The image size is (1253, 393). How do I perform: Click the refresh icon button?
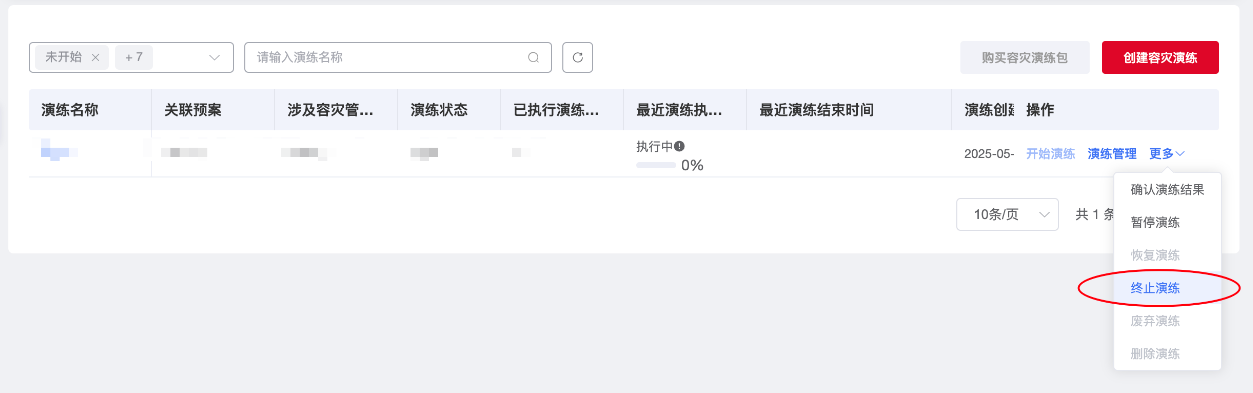577,58
